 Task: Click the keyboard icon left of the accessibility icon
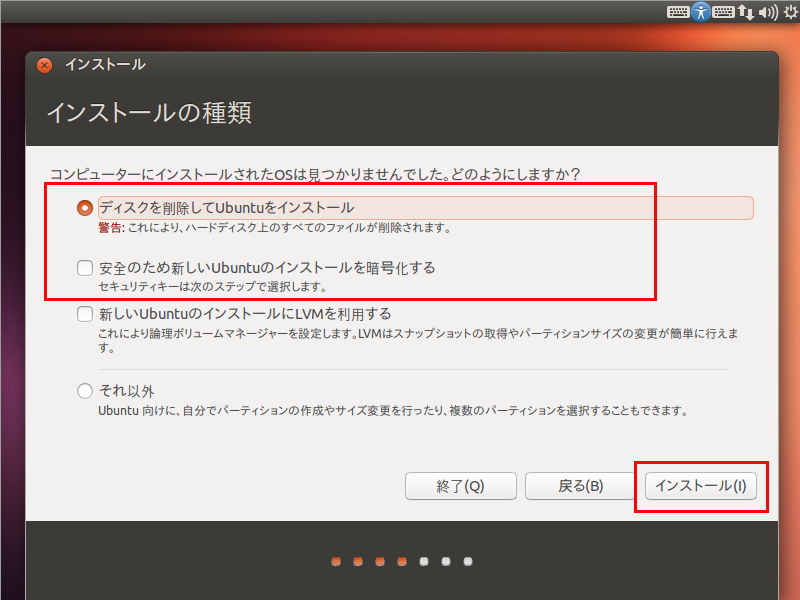[x=678, y=12]
